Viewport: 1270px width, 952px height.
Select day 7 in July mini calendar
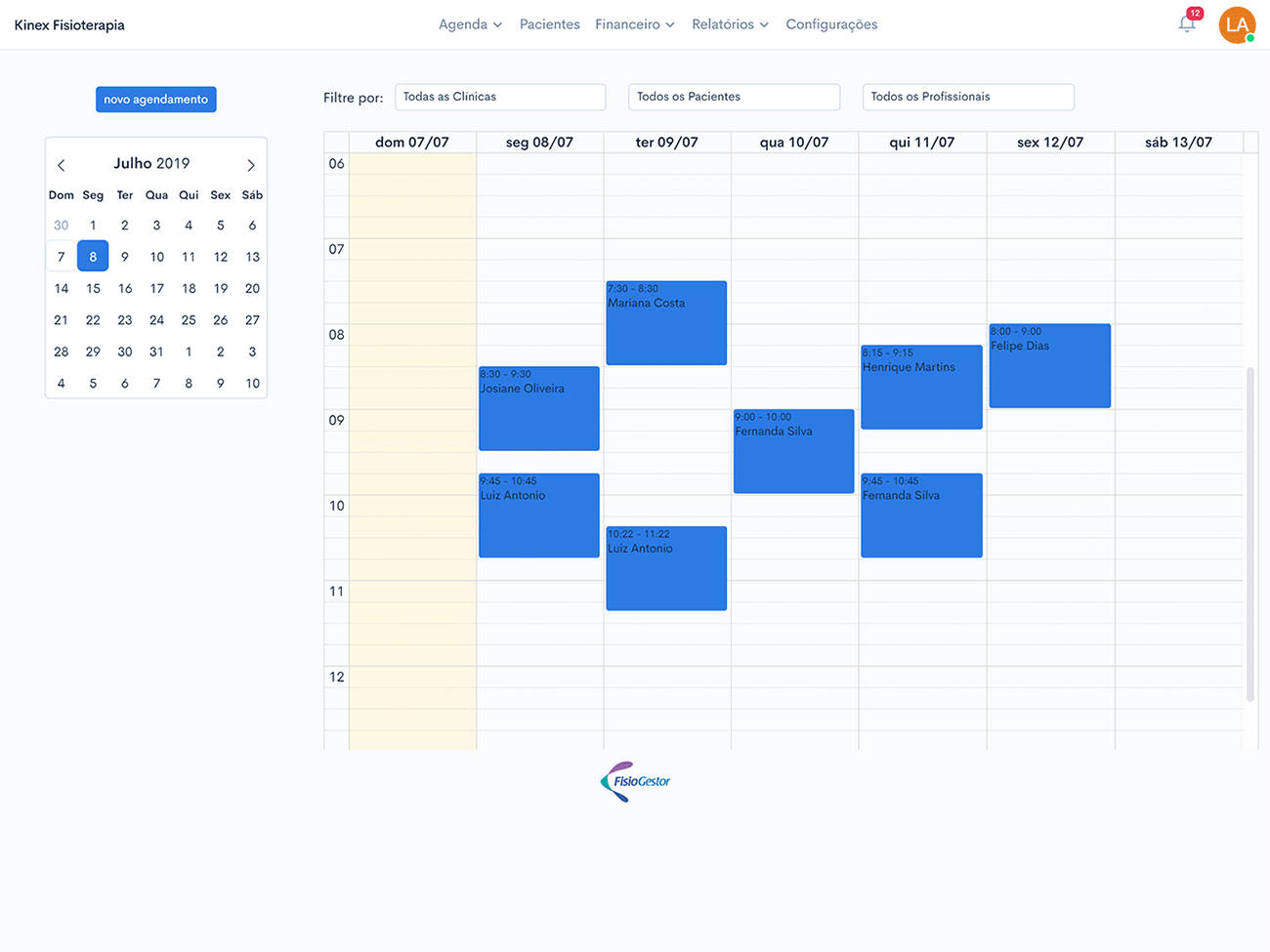[61, 257]
